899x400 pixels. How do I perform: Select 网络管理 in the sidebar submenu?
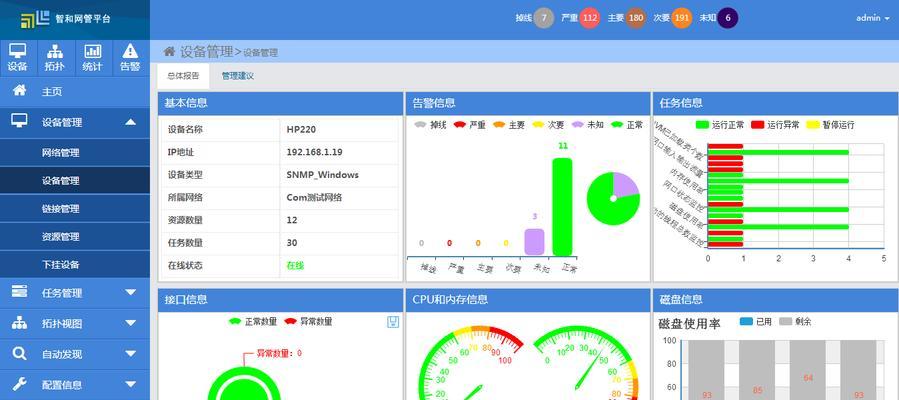(75, 152)
